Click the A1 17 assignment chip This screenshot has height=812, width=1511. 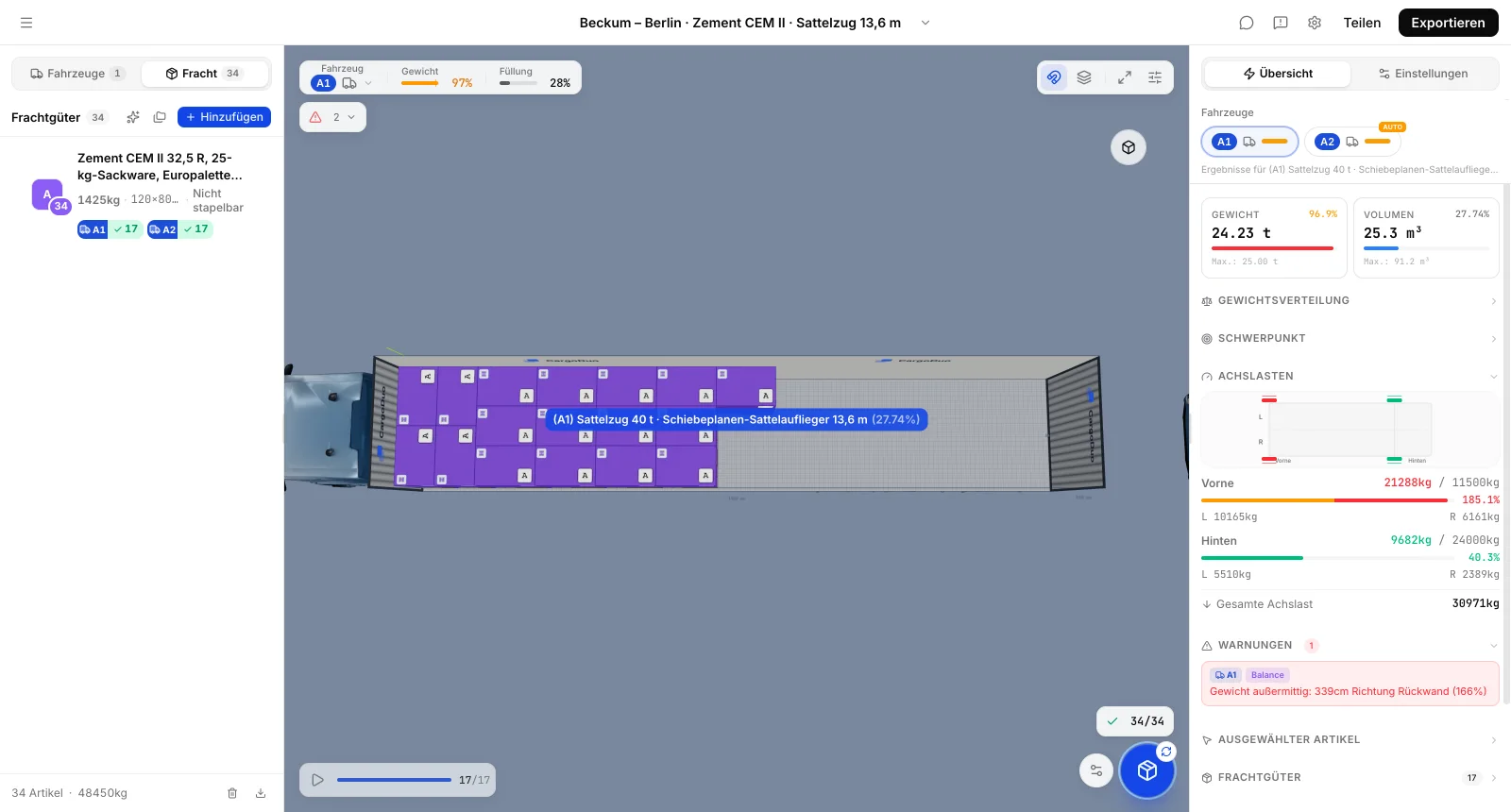[x=110, y=229]
